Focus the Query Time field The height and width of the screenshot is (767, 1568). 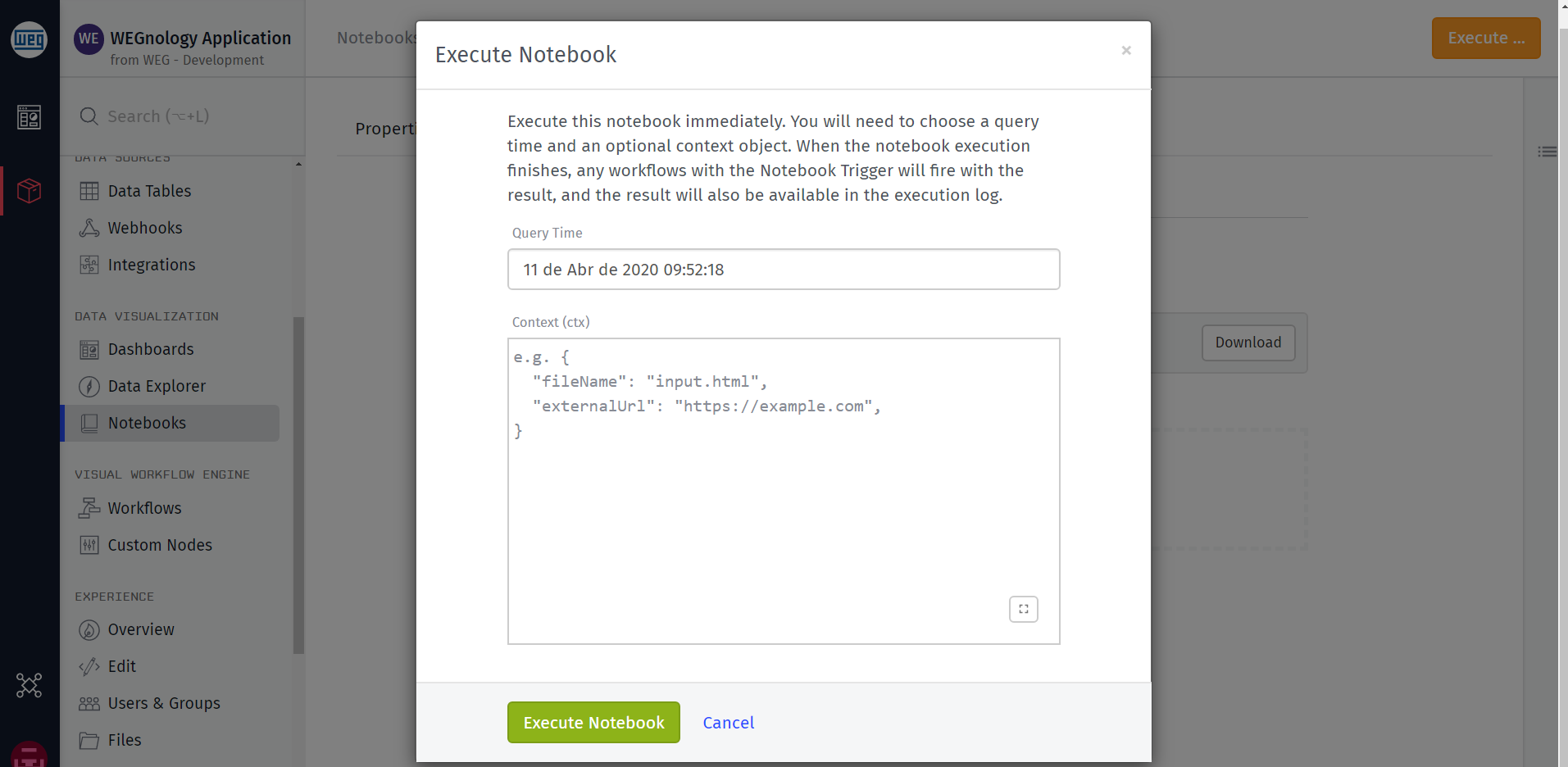pyautogui.click(x=784, y=270)
